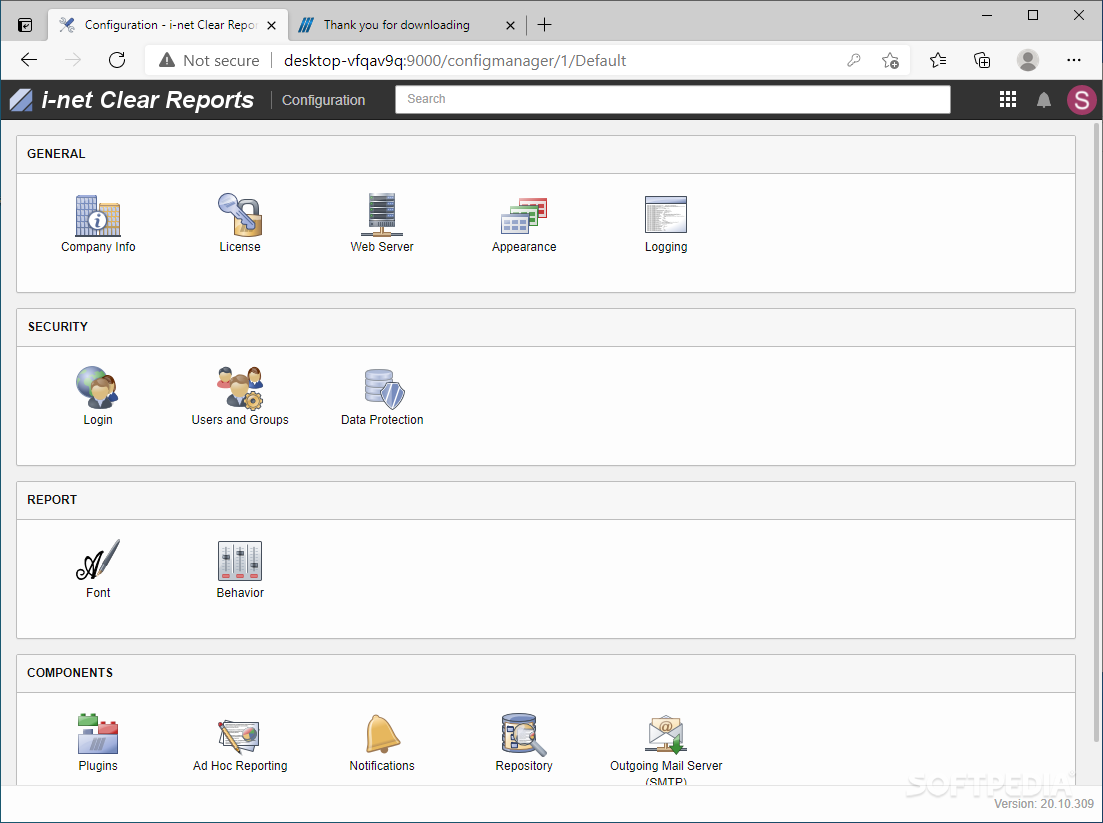Open Logging configuration
This screenshot has height=823, width=1103.
point(665,223)
